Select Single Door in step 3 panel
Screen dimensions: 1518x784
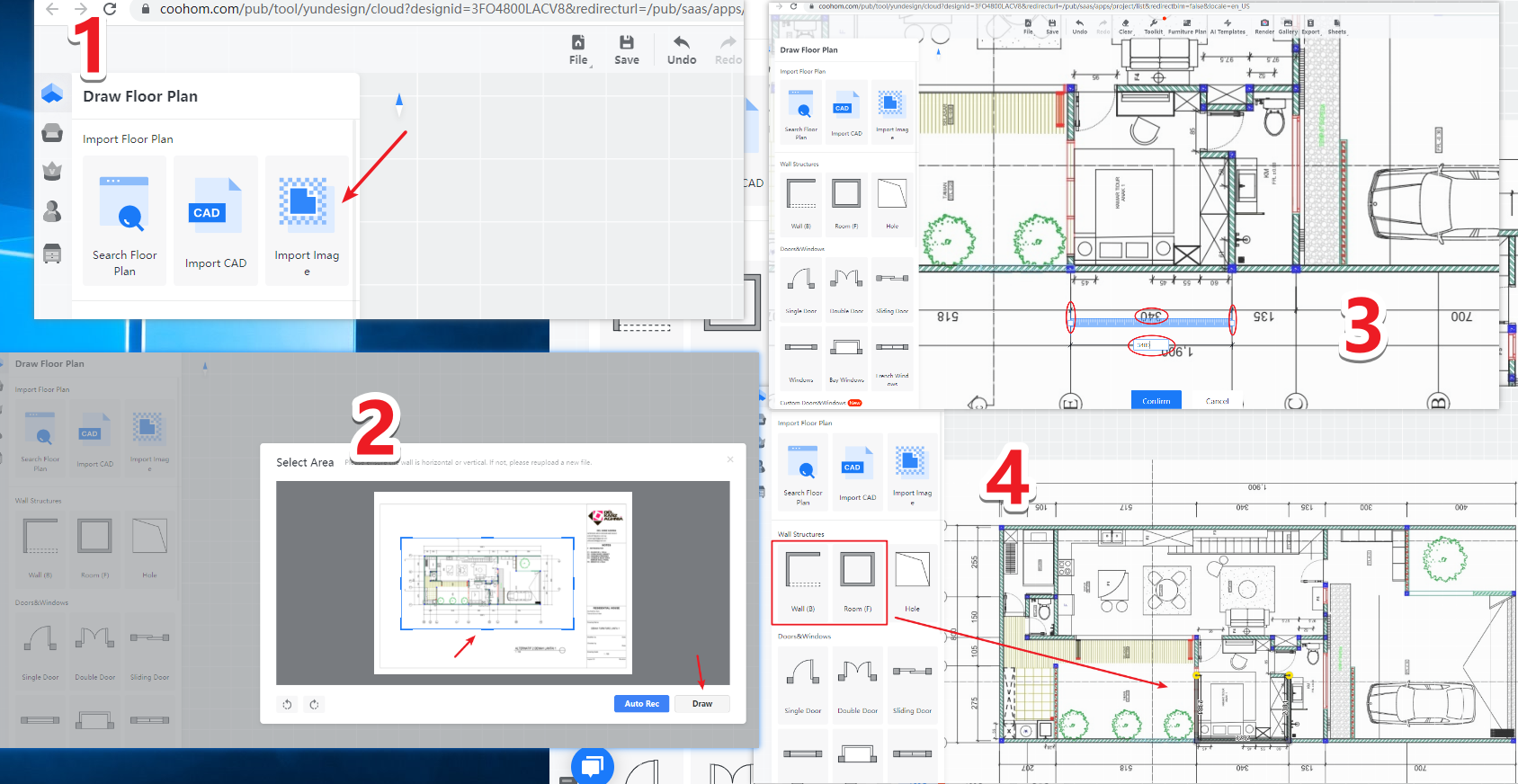point(801,288)
